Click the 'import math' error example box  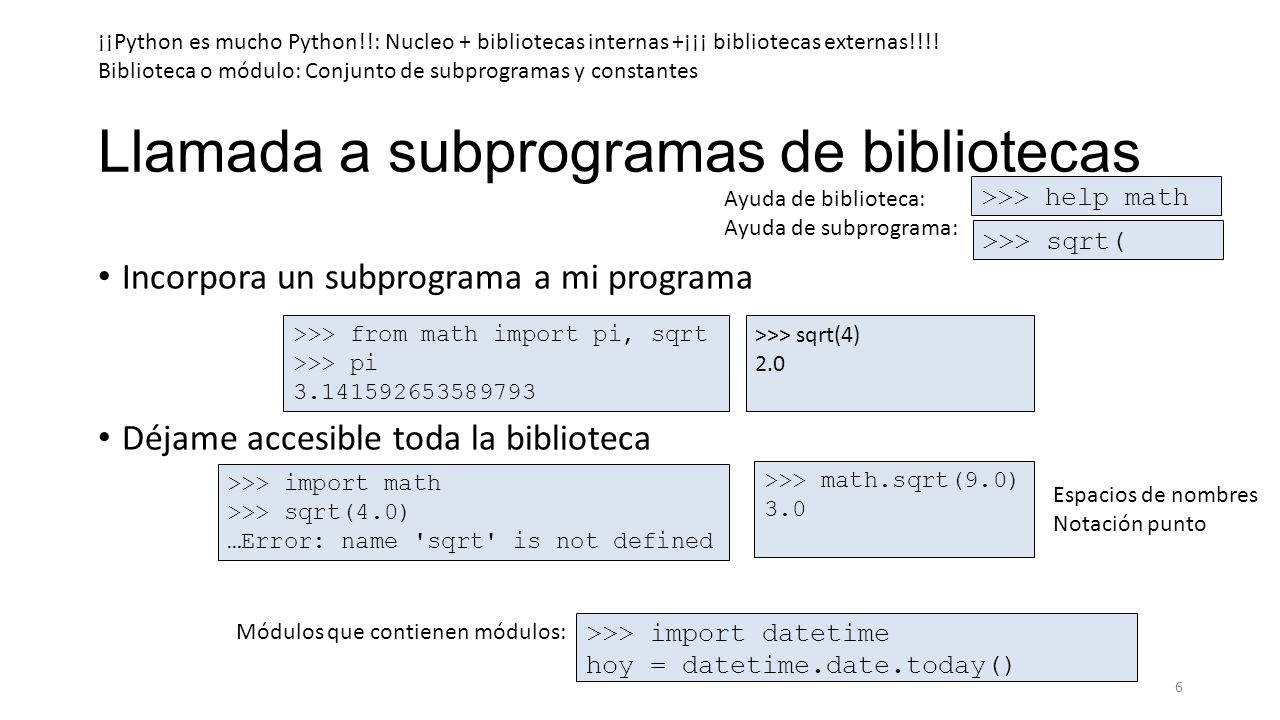coord(474,513)
